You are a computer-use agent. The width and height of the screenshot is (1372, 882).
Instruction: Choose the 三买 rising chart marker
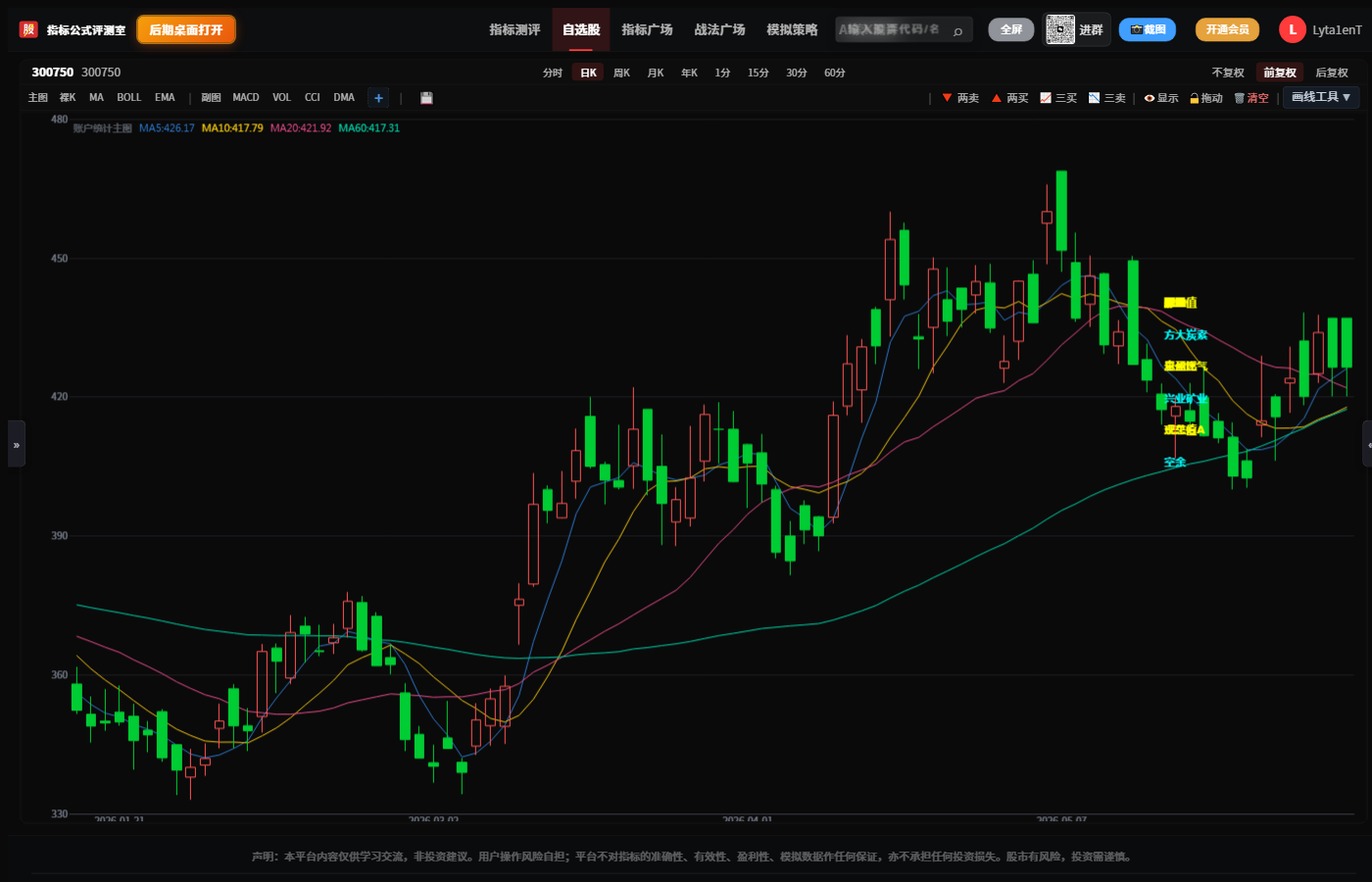1058,98
